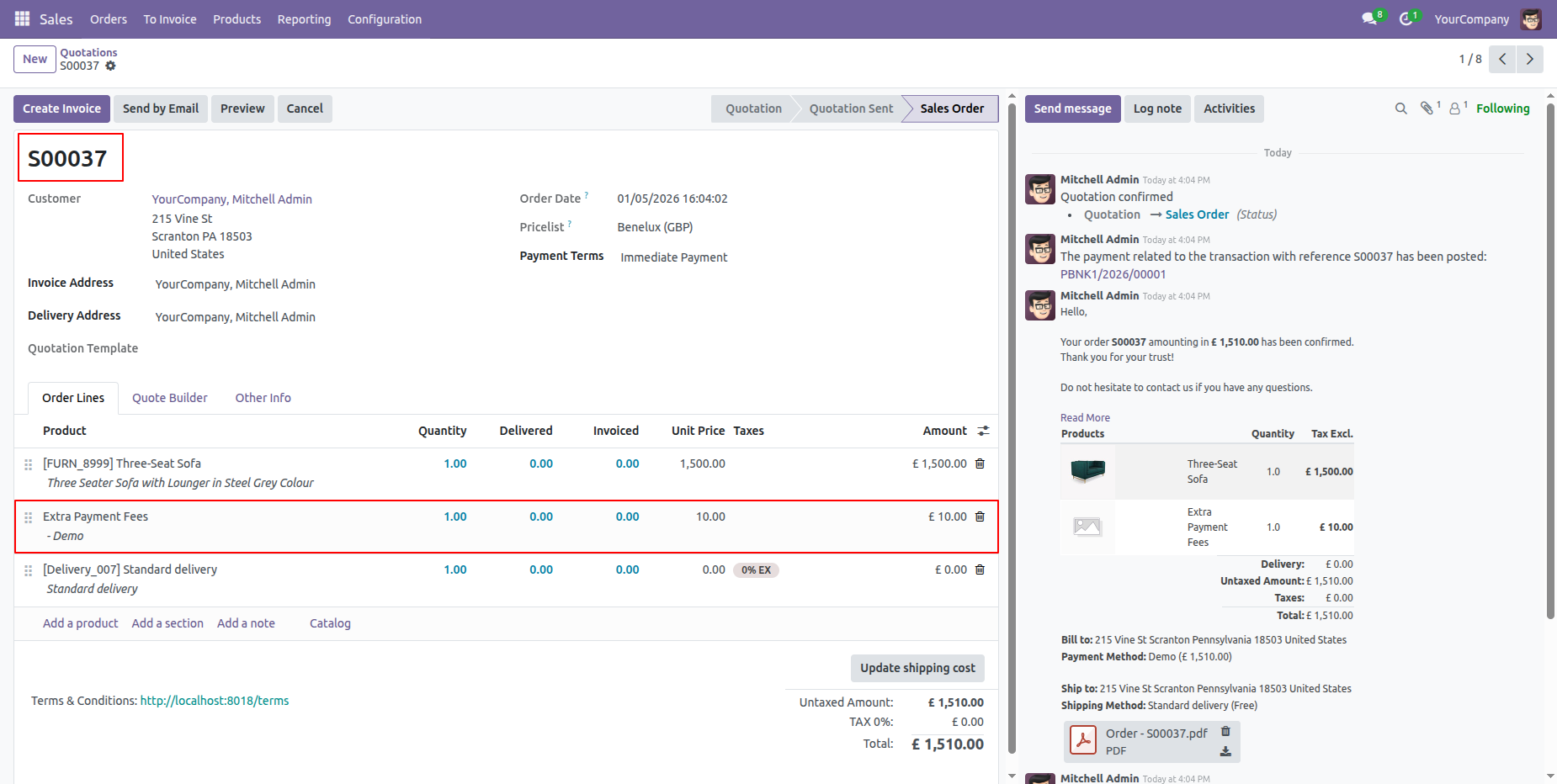This screenshot has height=784, width=1557.
Task: Click the Update shipping cost button
Action: pos(917,668)
